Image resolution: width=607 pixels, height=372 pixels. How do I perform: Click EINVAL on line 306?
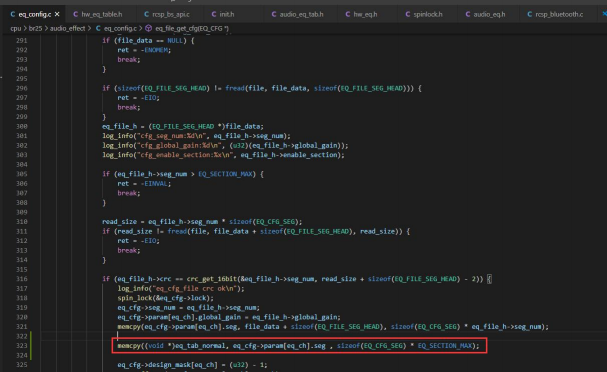click(x=156, y=183)
